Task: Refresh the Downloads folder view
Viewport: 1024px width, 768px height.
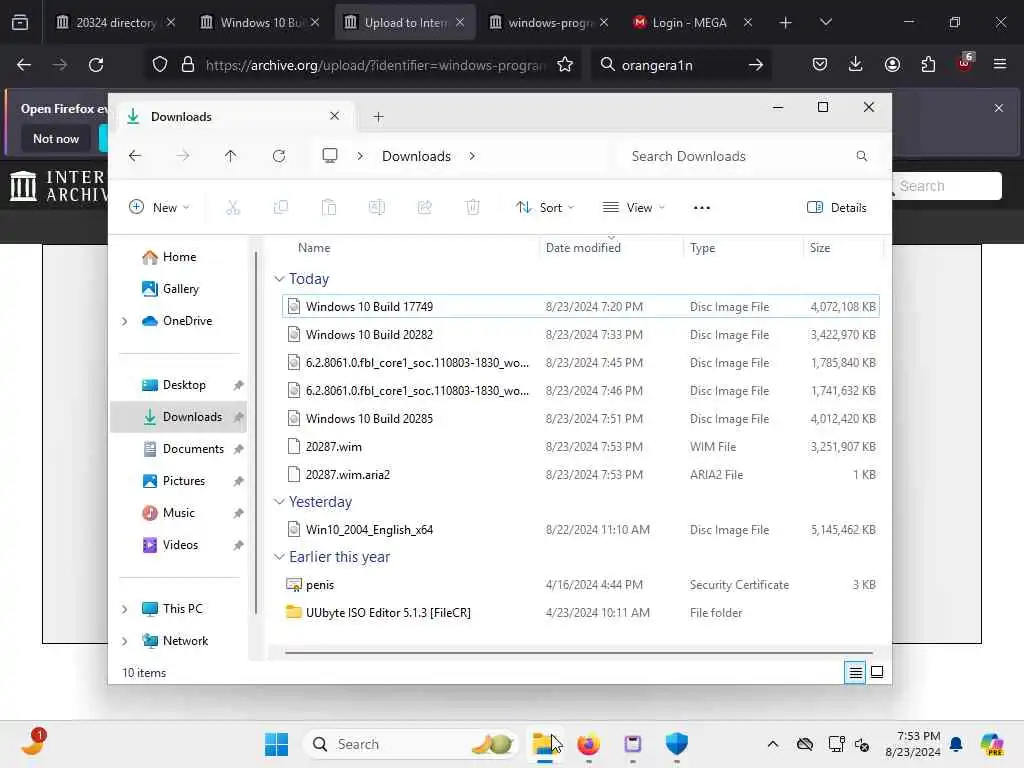Action: point(279,156)
